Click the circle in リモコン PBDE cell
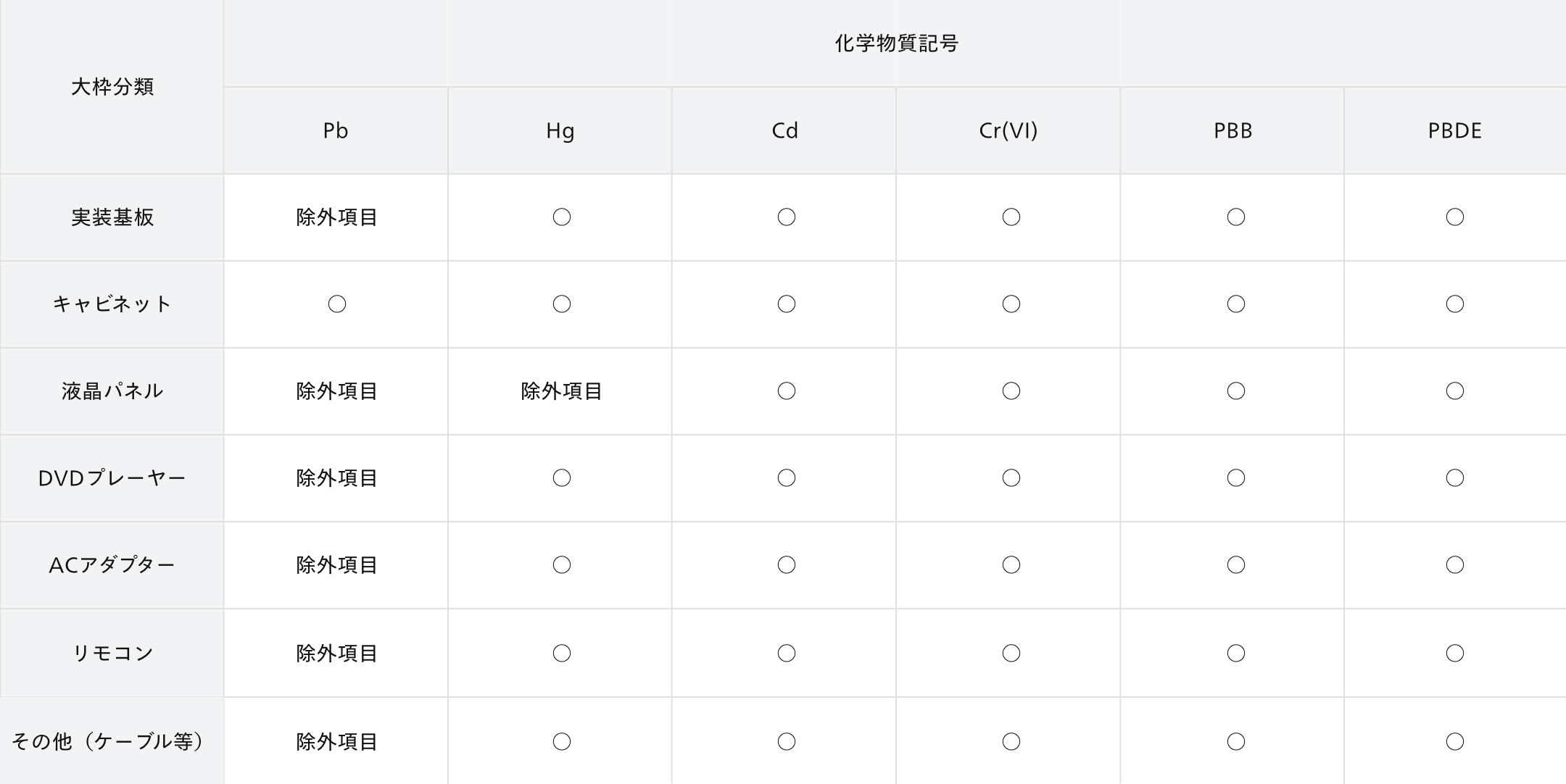 1455,654
